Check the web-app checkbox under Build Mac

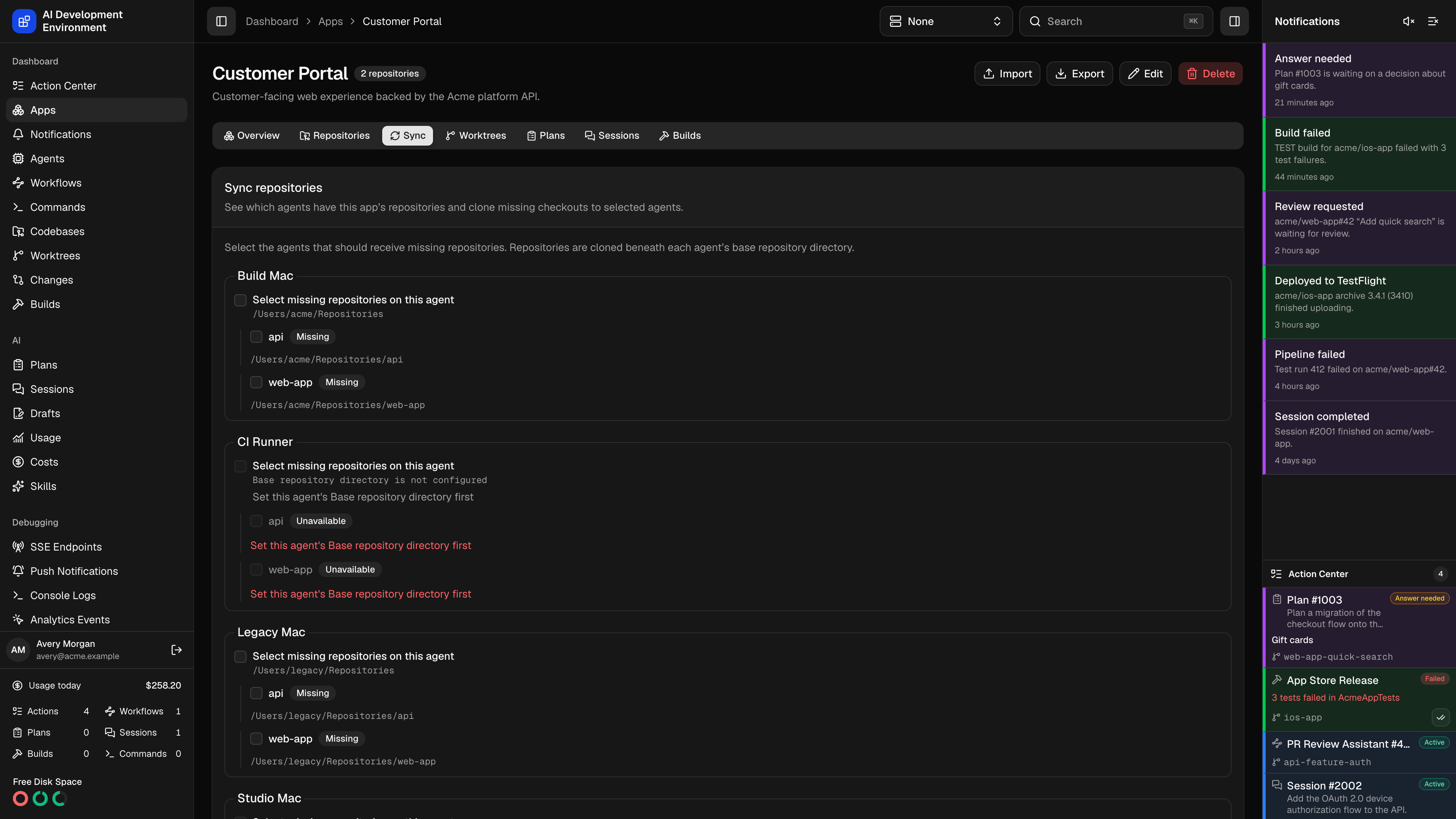(256, 383)
